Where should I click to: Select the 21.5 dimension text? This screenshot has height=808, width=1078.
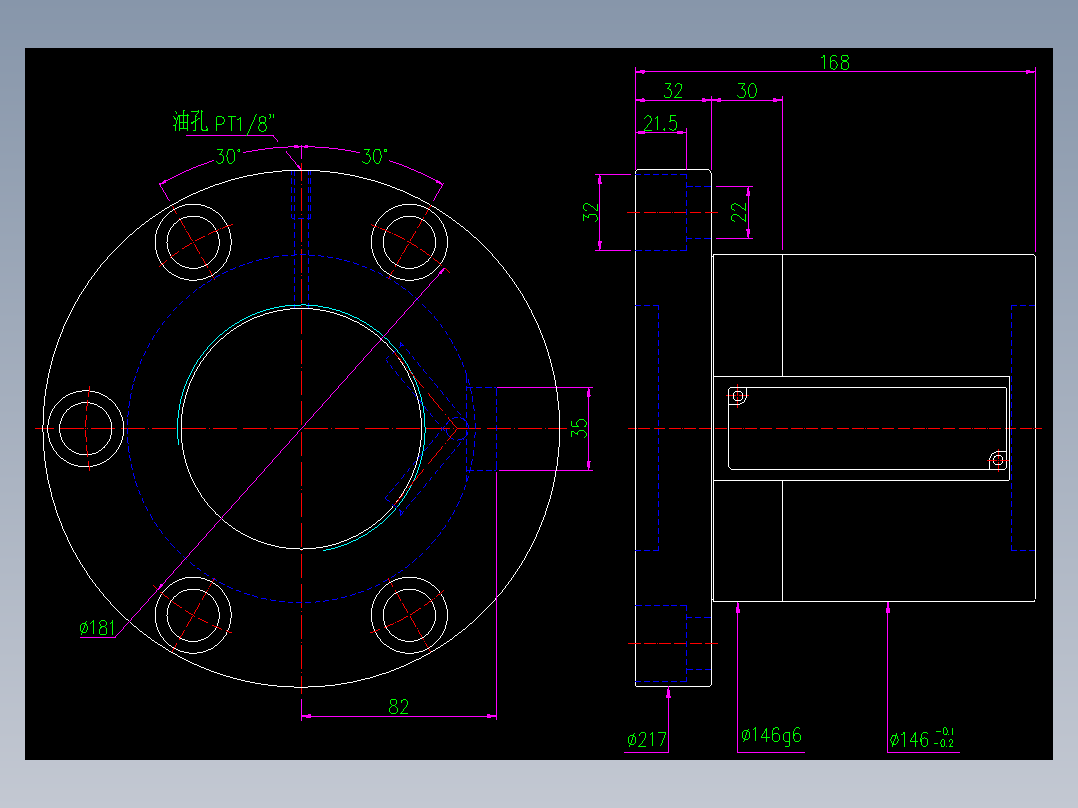click(x=660, y=124)
